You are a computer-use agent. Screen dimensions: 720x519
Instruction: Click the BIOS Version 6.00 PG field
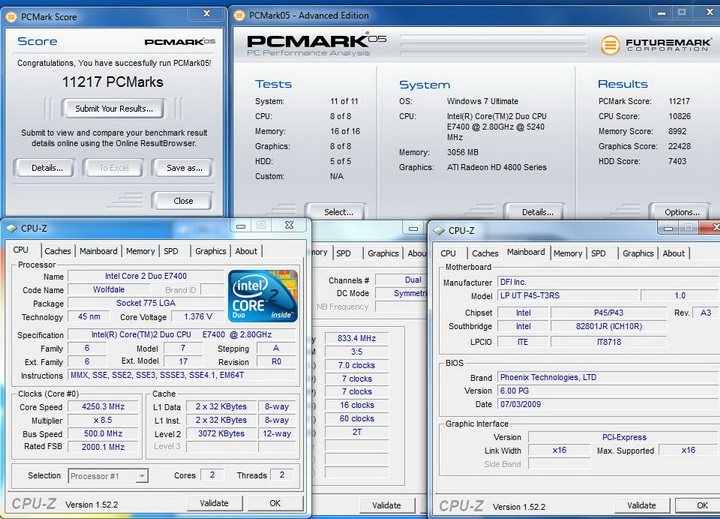[608, 391]
